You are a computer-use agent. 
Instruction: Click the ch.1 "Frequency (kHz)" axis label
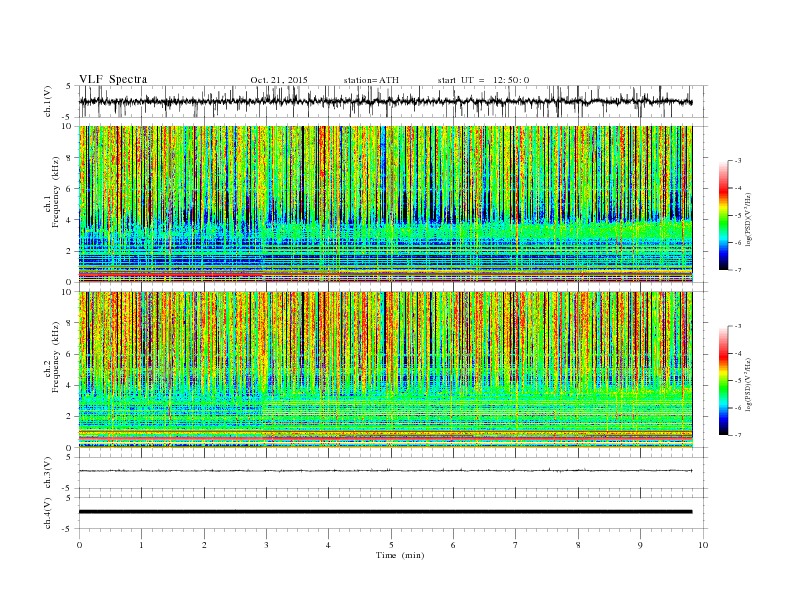(x=55, y=192)
